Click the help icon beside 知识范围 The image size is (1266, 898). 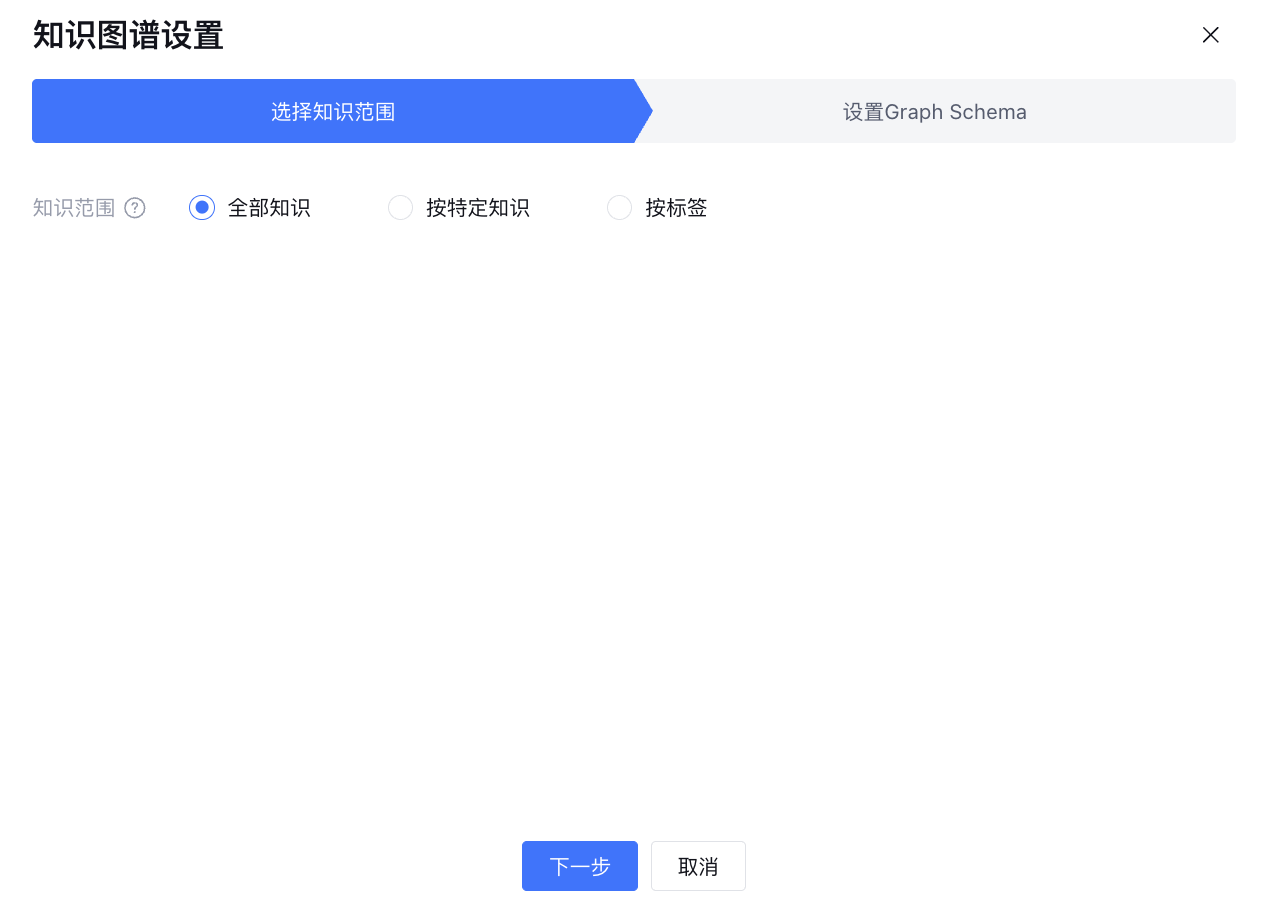pos(135,208)
